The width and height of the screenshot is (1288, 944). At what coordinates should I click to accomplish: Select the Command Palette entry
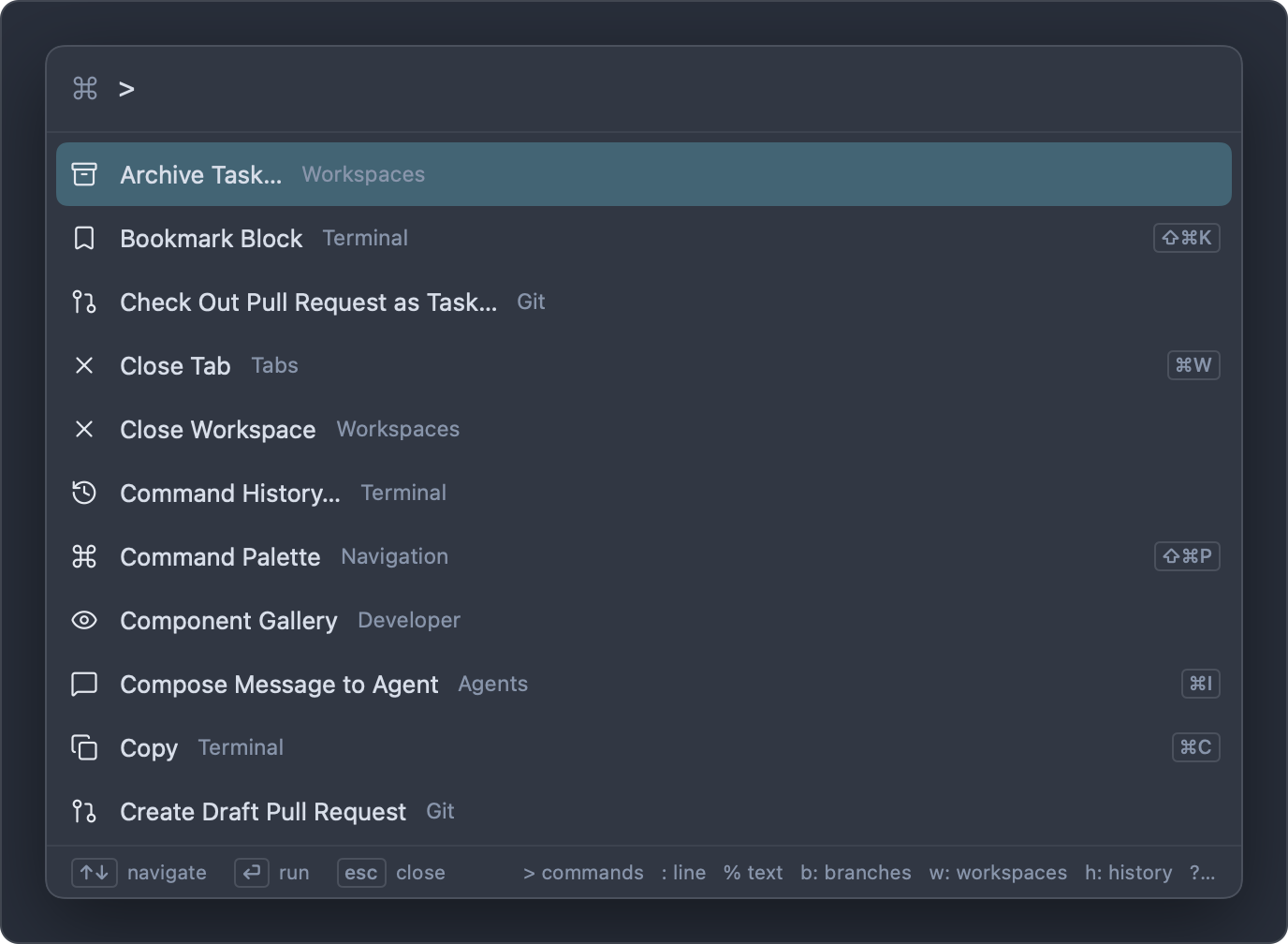[x=644, y=556]
